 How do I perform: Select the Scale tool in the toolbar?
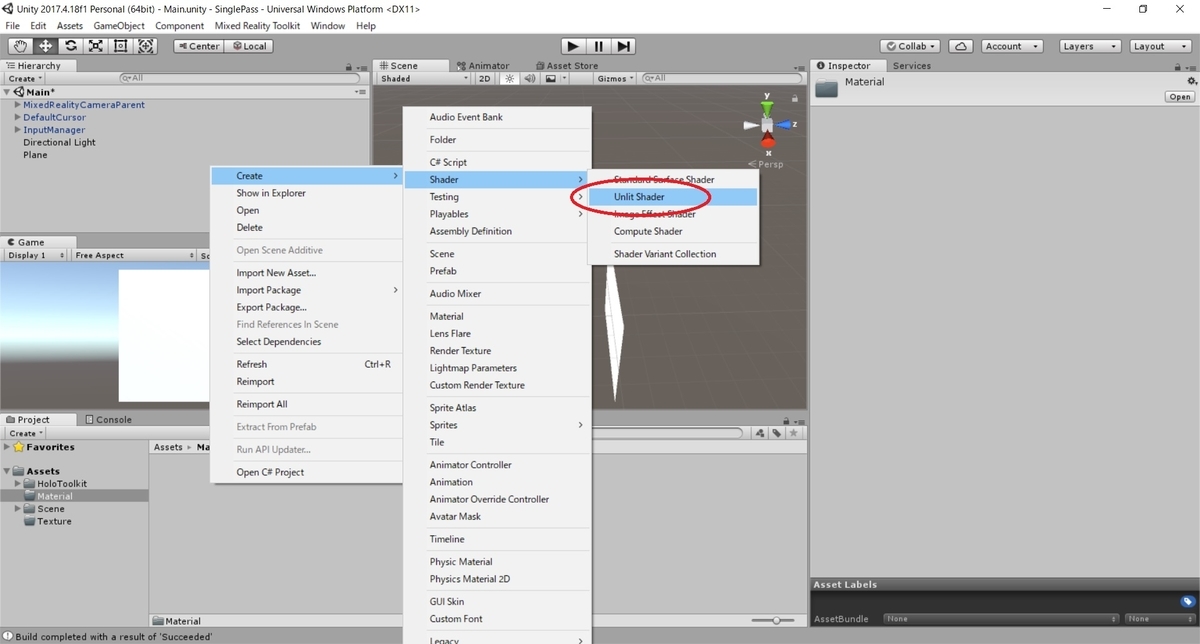(96, 46)
